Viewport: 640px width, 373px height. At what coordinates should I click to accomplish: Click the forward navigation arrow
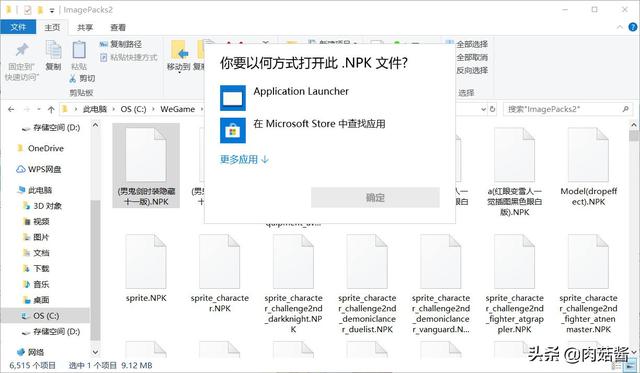(27, 109)
